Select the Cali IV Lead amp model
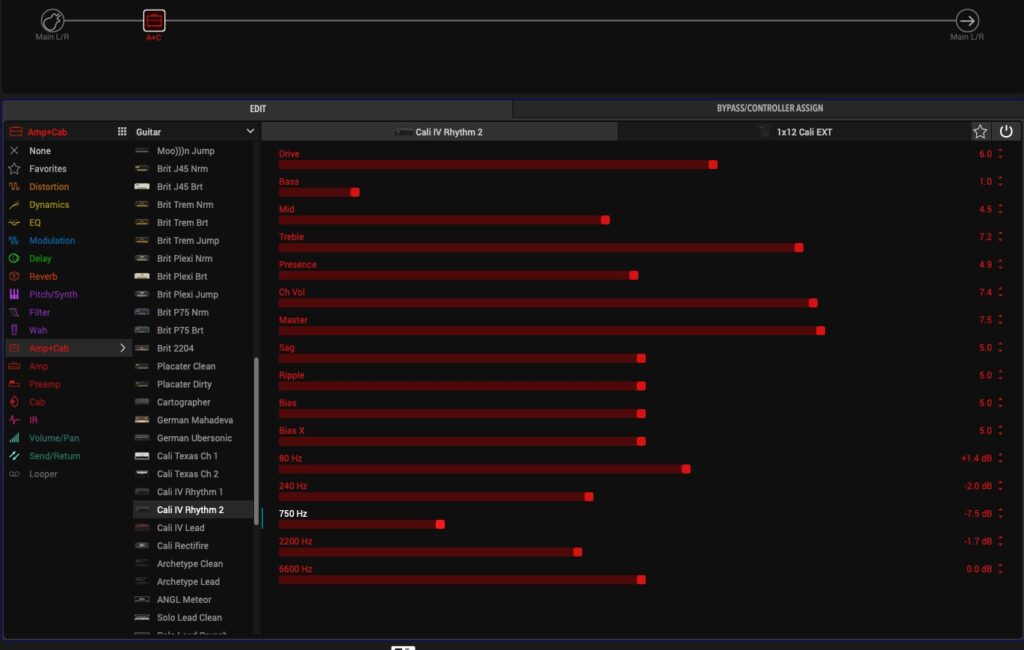 point(180,528)
